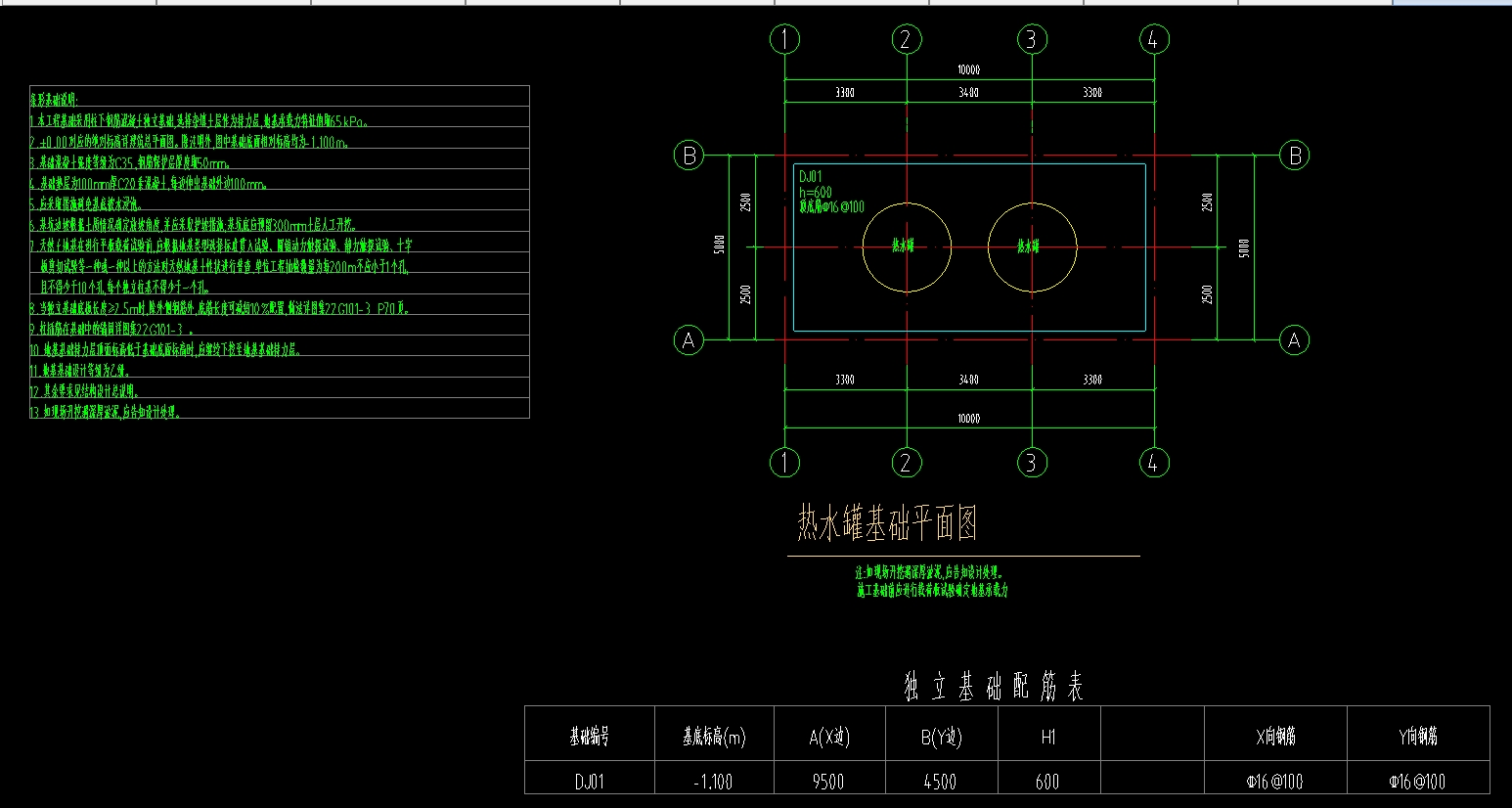This screenshot has height=808, width=1512.
Task: Pick right-side upper 2500 dimension near axis B
Action: 1208,202
